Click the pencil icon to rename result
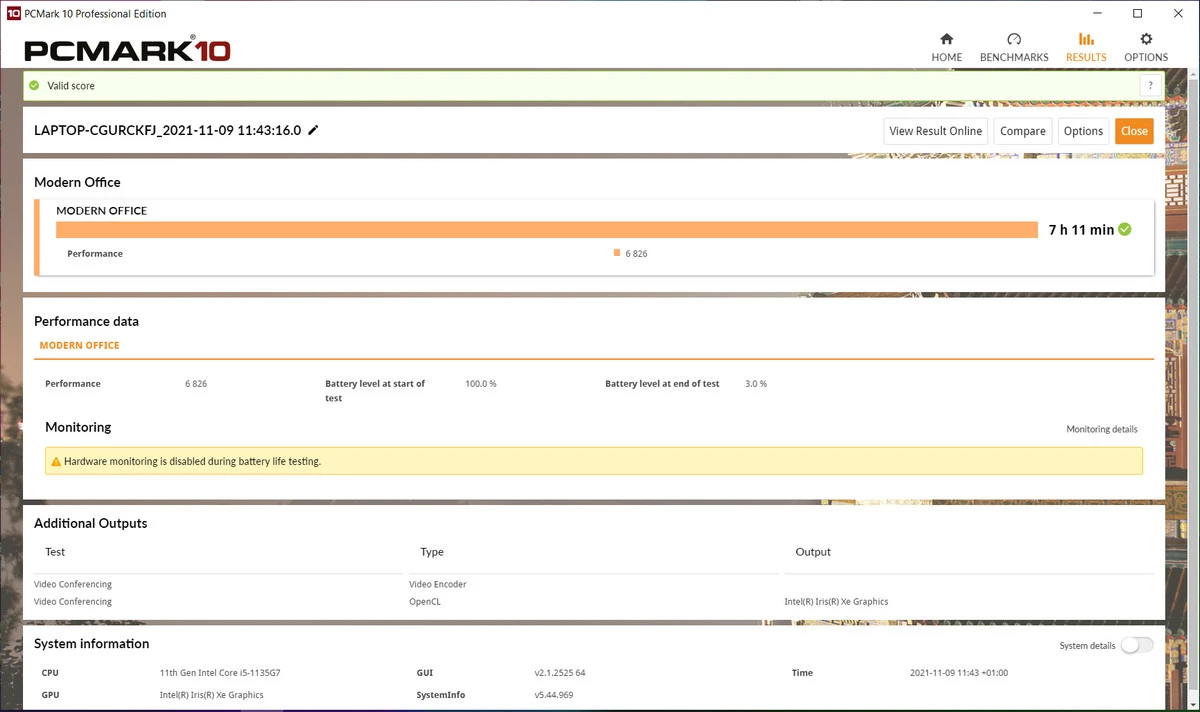Viewport: 1200px width, 712px height. 314,130
